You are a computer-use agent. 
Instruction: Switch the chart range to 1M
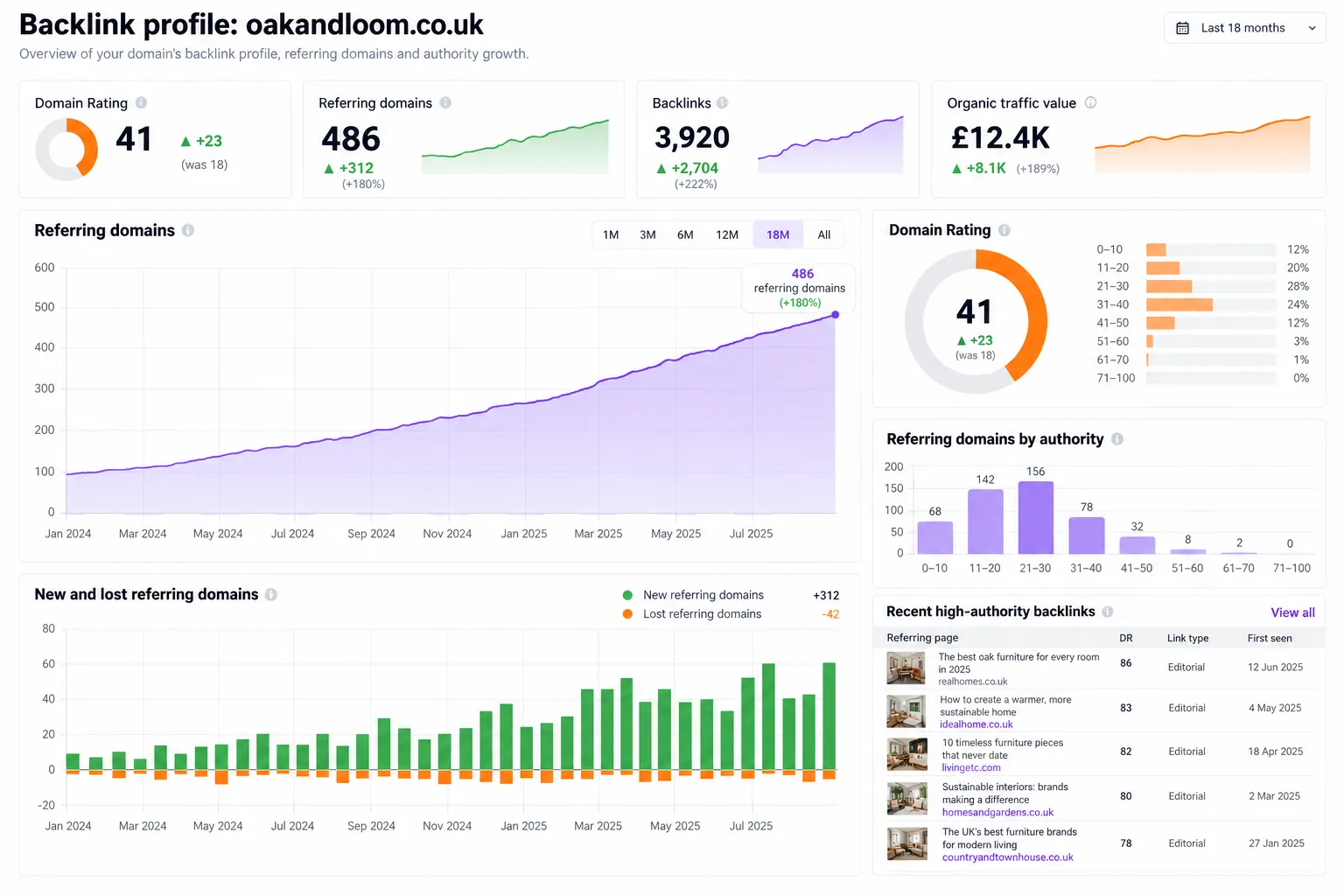click(x=611, y=234)
